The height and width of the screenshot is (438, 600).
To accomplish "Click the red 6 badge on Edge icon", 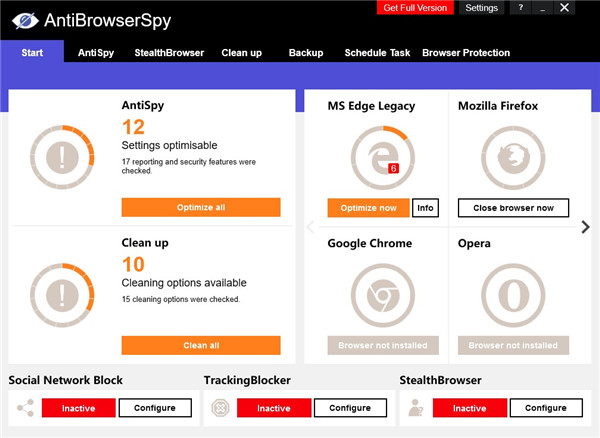I will point(393,168).
